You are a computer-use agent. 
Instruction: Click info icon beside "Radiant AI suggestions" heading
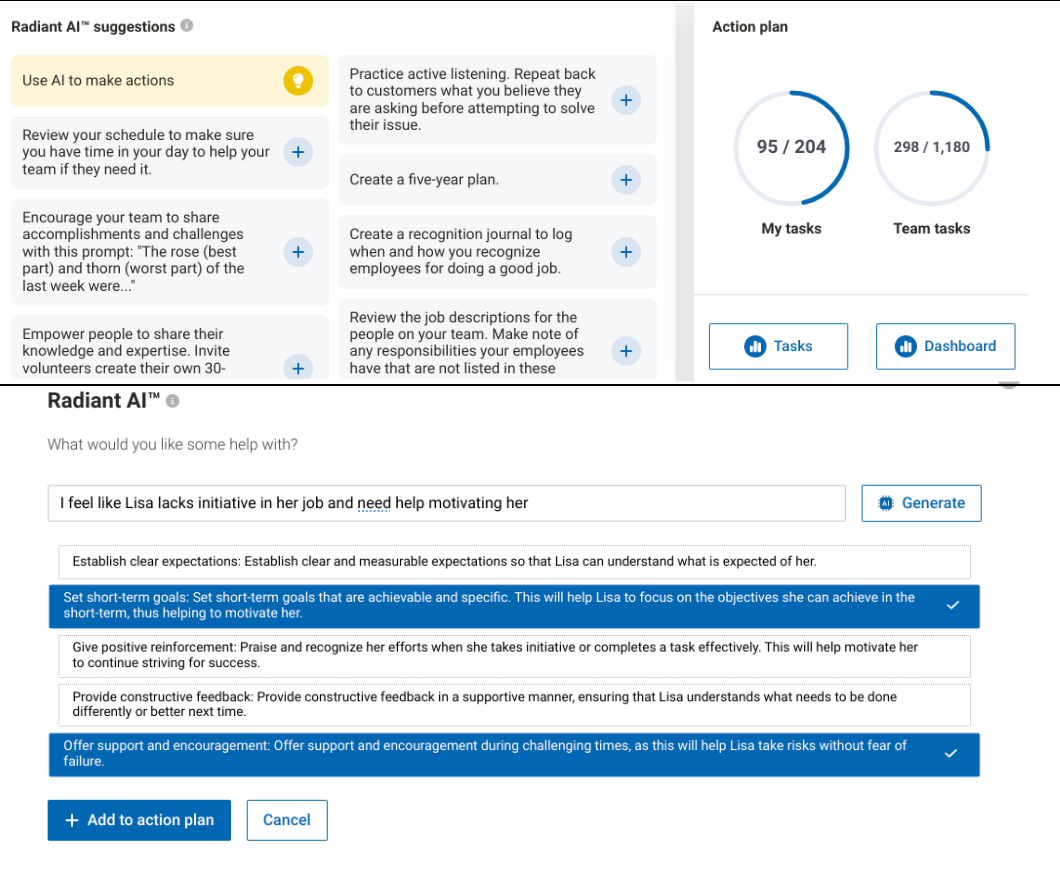[186, 27]
